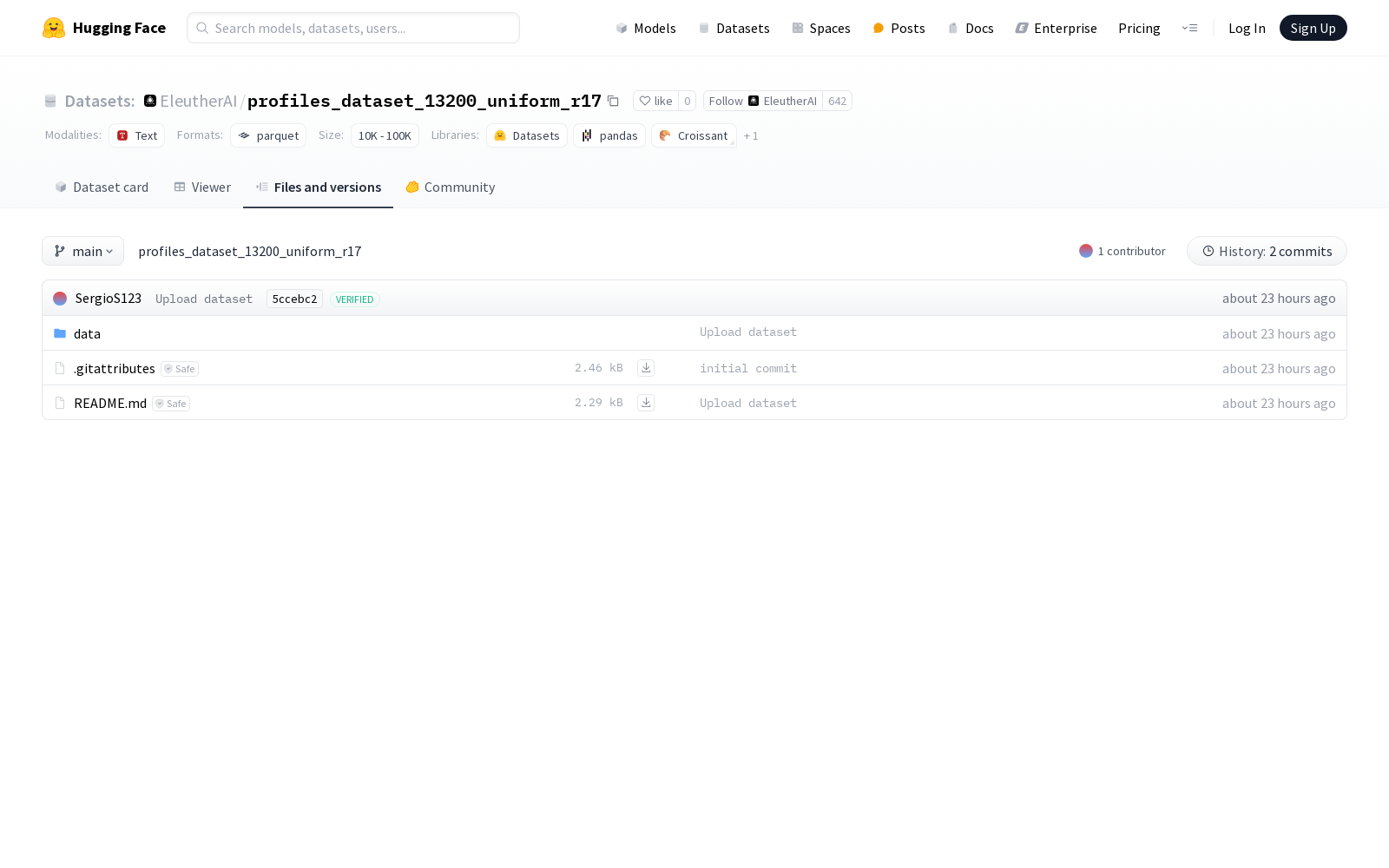The height and width of the screenshot is (868, 1389).
Task: Follow the EleutherAI organization
Action: pyautogui.click(x=762, y=101)
